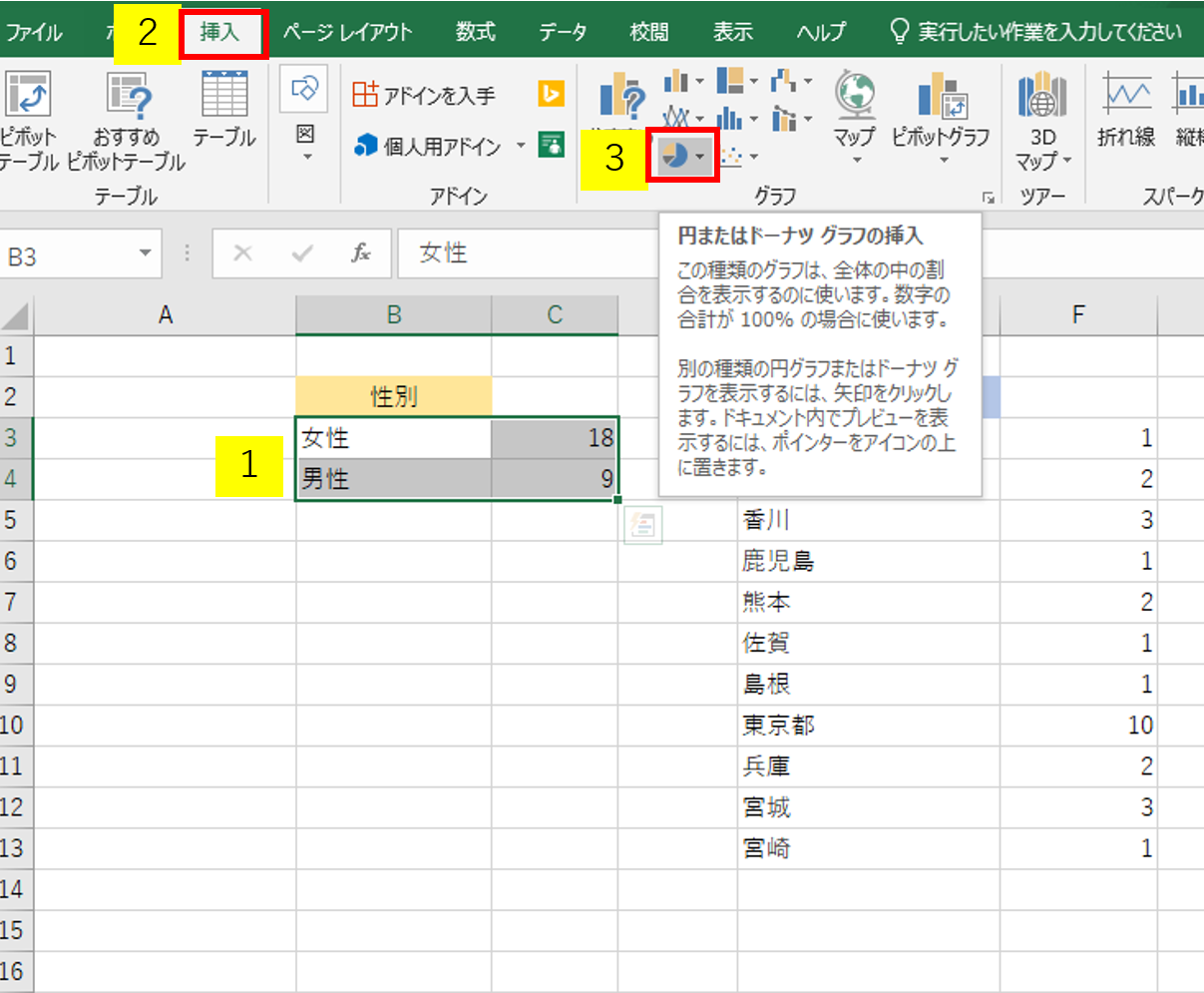This screenshot has width=1204, height=993.
Task: Open the chart dialog launcher in グラフ group
Action: pyautogui.click(x=989, y=198)
